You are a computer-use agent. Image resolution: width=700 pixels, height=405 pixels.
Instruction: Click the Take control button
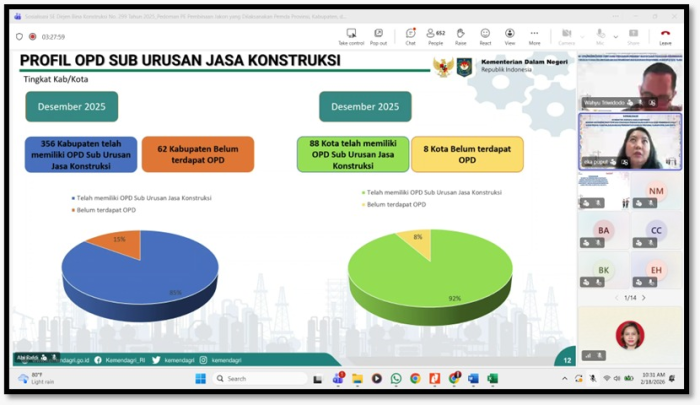pyautogui.click(x=351, y=36)
